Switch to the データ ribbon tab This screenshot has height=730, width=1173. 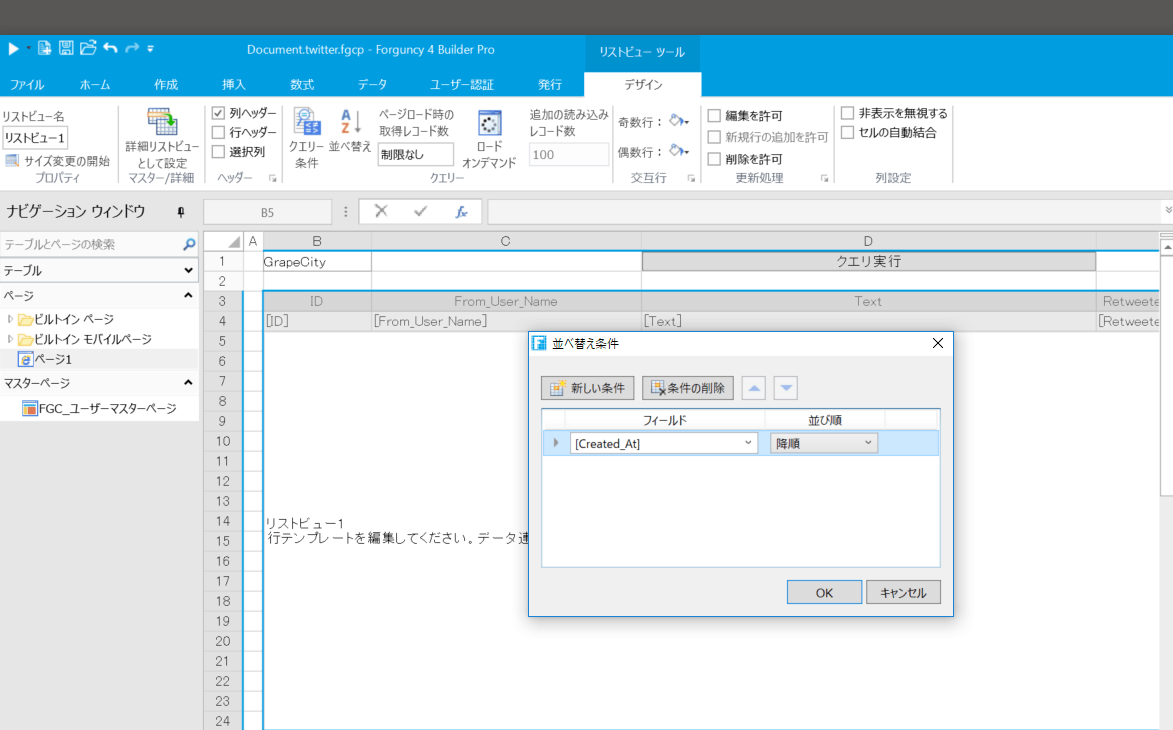coord(373,85)
